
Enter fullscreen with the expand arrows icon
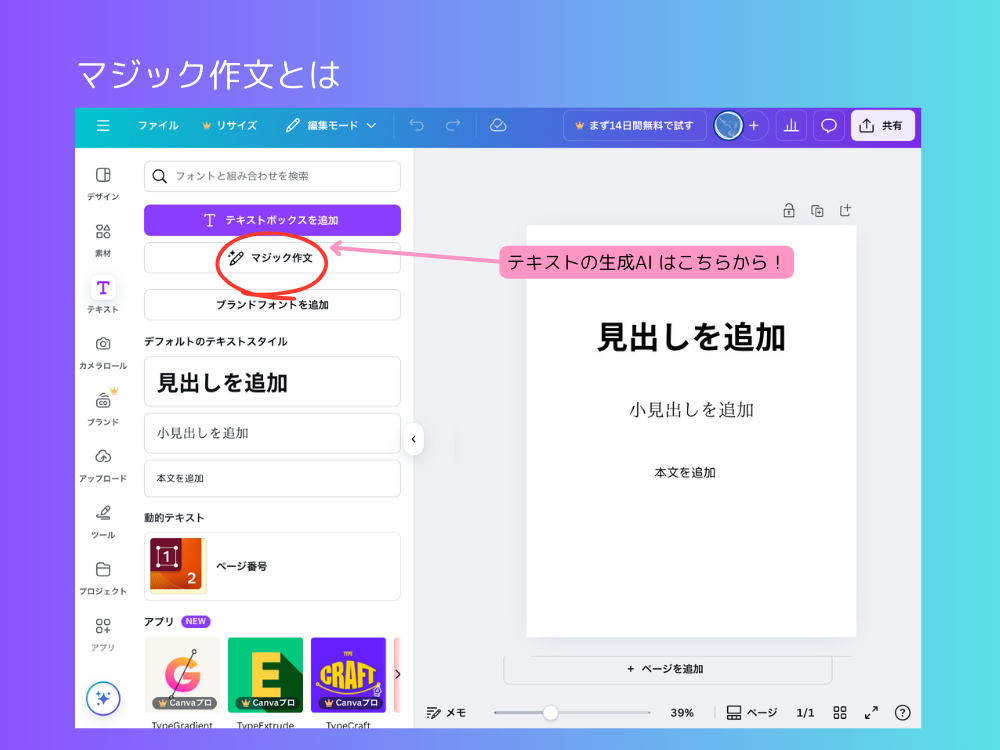click(871, 713)
